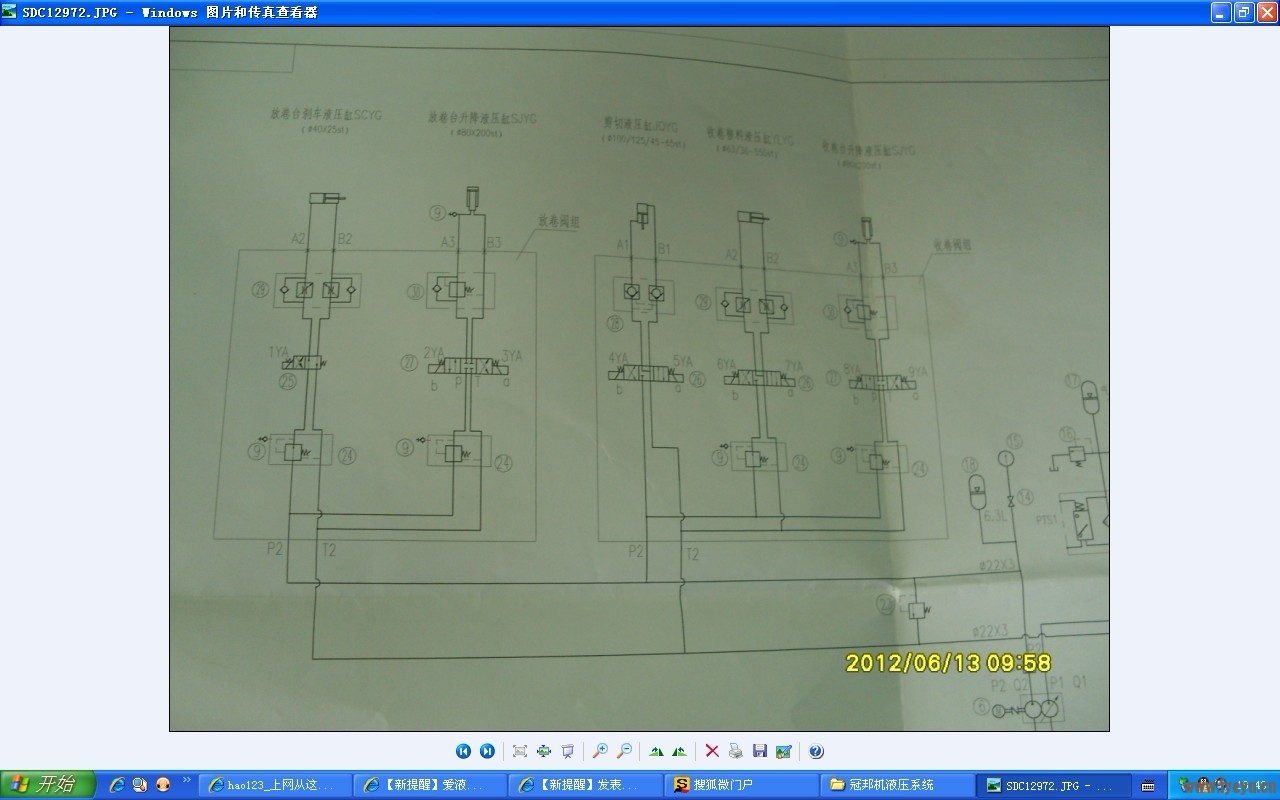This screenshot has height=800, width=1280.
Task: Switch to 搜狐微门户 taskbar window
Action: click(742, 785)
